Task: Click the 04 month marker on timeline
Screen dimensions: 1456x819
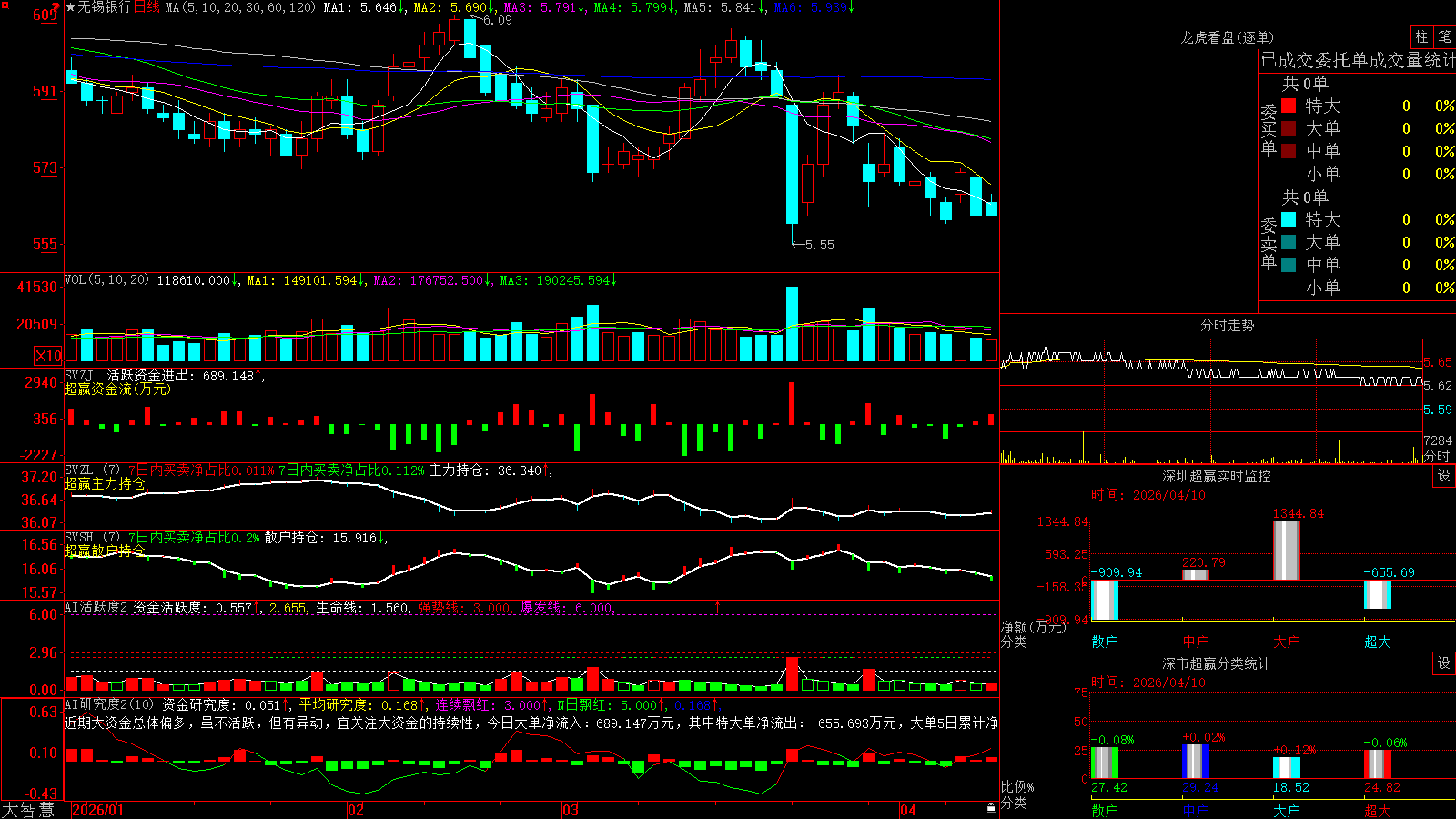Action: point(907,810)
